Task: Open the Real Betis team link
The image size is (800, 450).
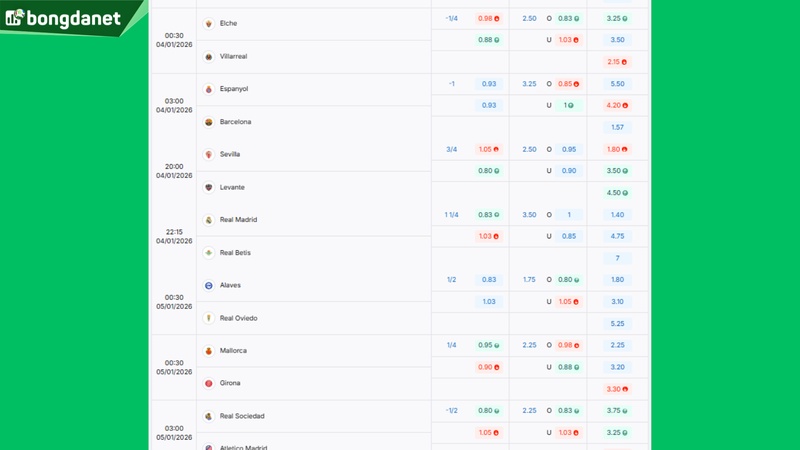Action: [235, 253]
